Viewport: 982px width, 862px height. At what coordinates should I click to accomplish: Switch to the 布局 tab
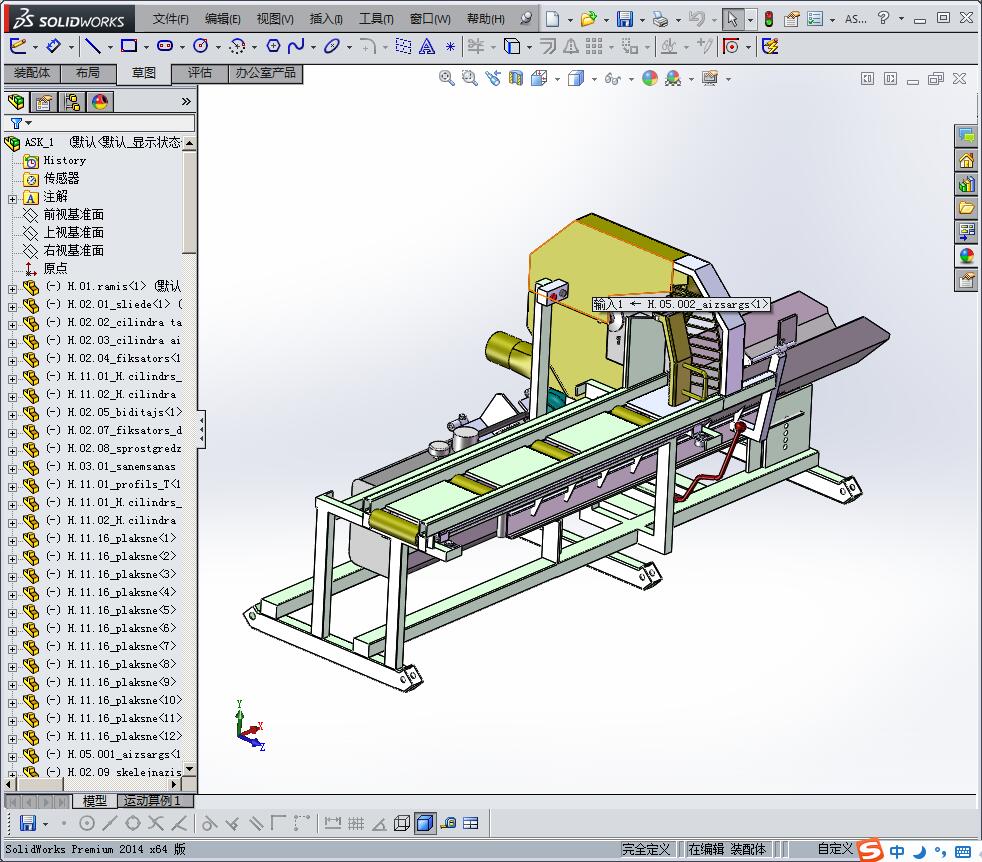88,73
